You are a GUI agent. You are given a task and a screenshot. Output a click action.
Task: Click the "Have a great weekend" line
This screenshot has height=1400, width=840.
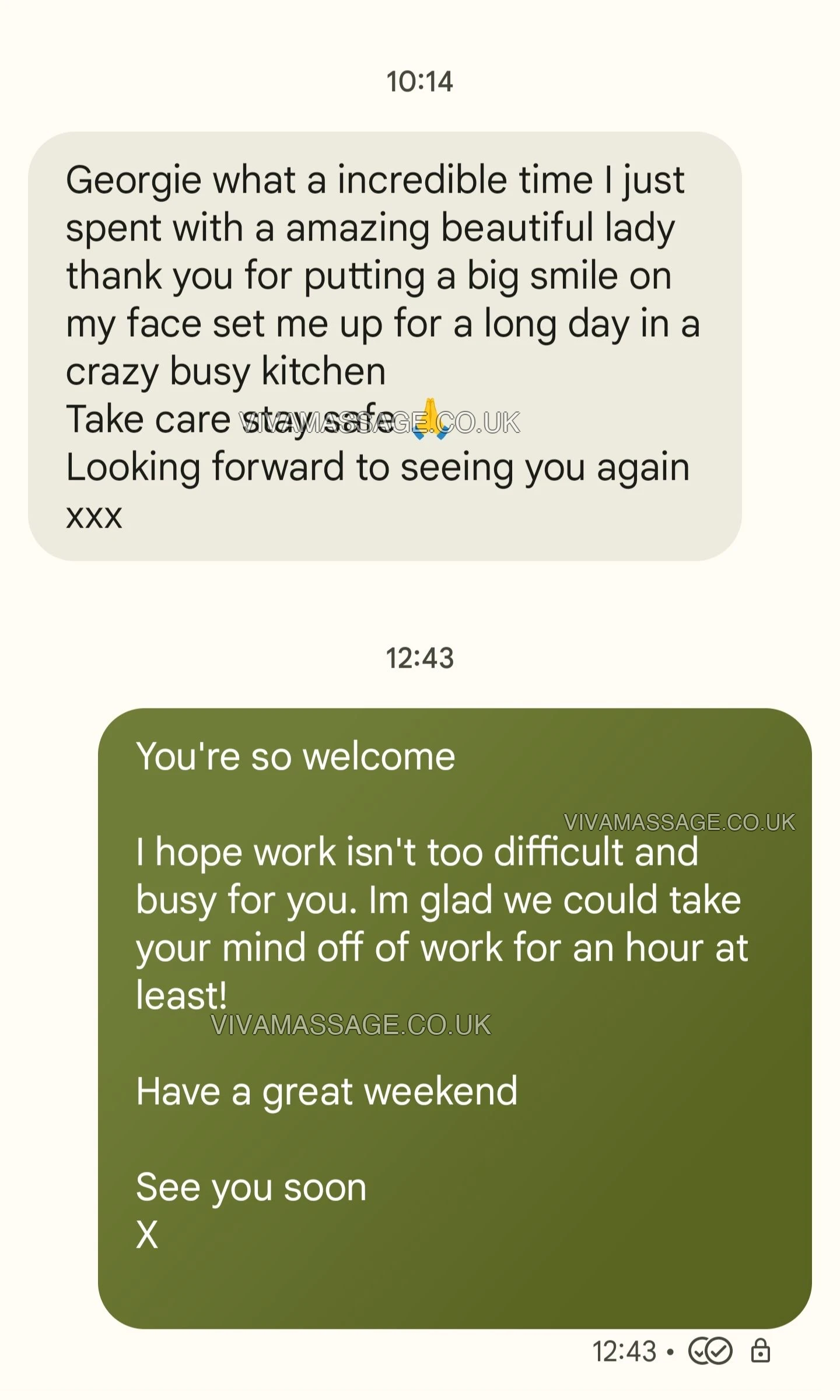pos(327,1091)
